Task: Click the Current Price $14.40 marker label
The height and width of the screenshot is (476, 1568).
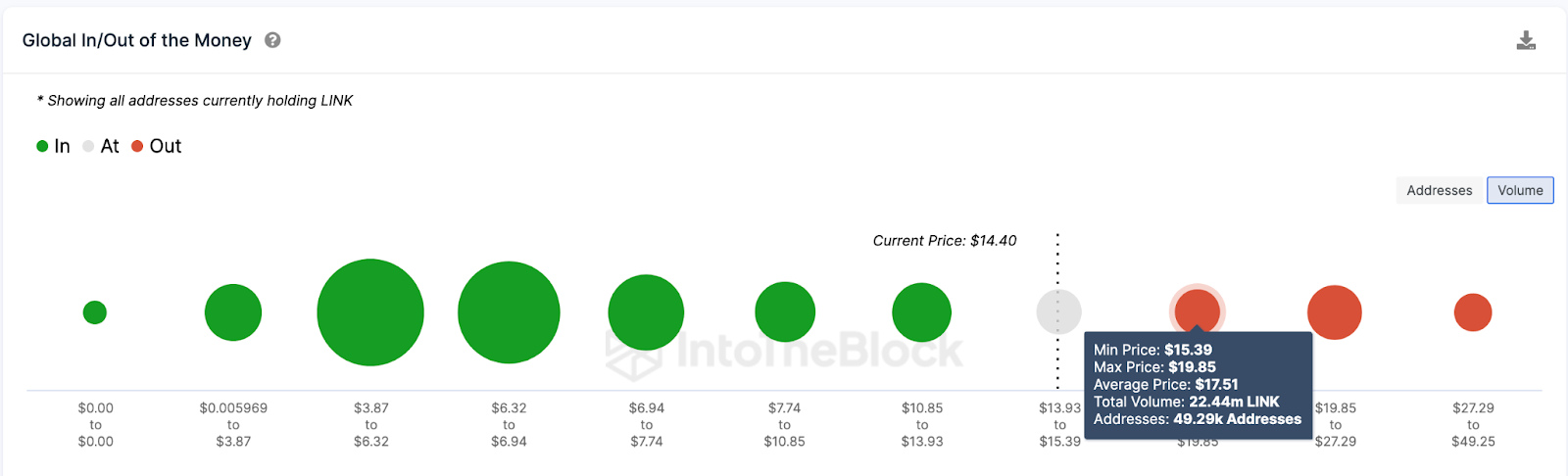Action: (x=945, y=241)
